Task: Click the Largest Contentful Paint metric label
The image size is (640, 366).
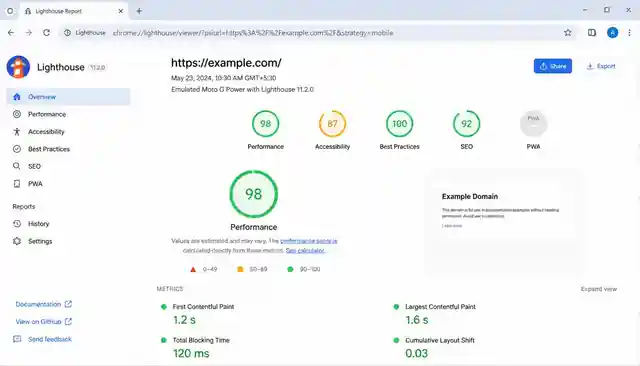Action: coord(440,306)
